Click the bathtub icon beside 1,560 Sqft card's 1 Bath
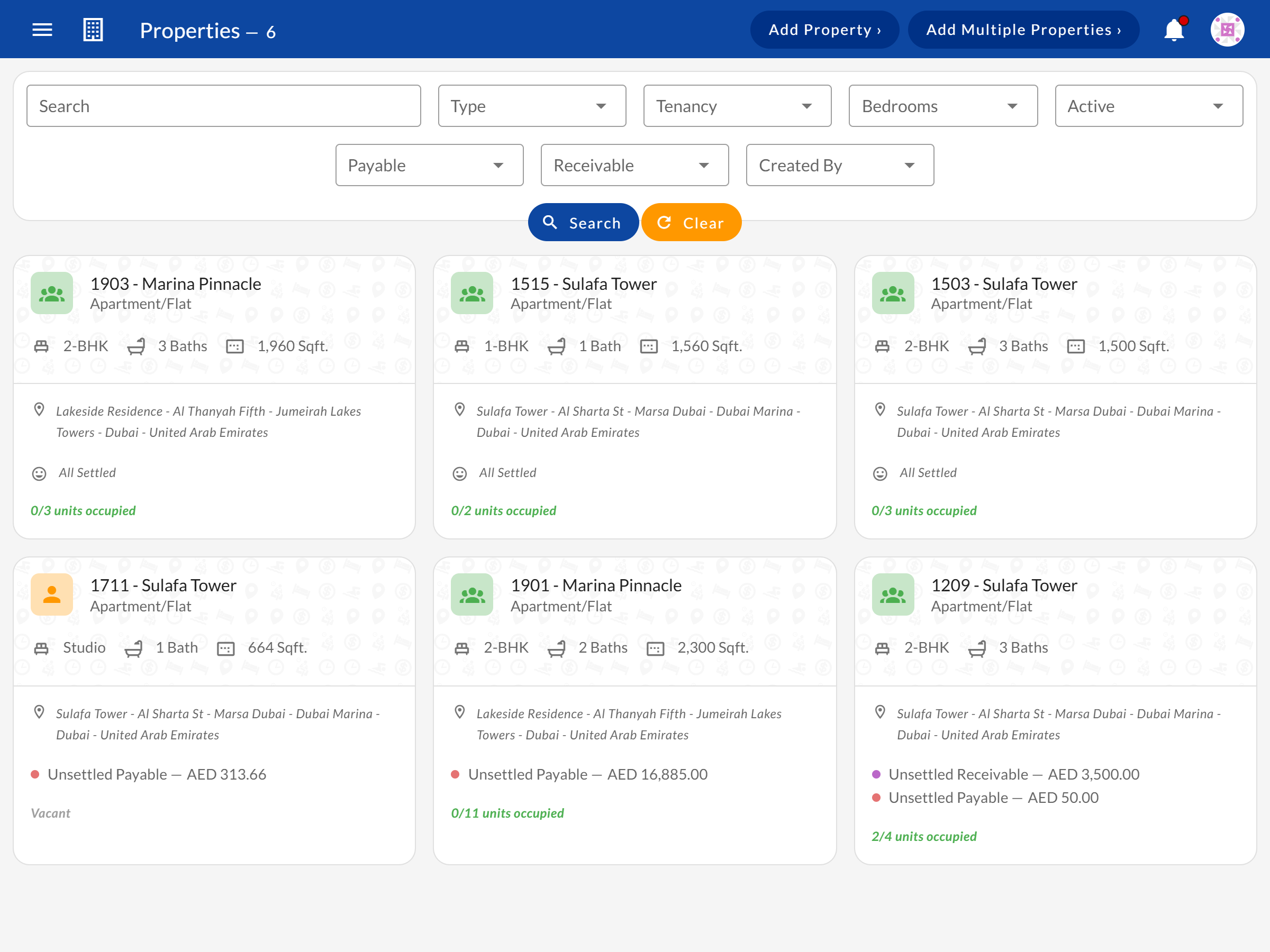1270x952 pixels. [x=556, y=346]
